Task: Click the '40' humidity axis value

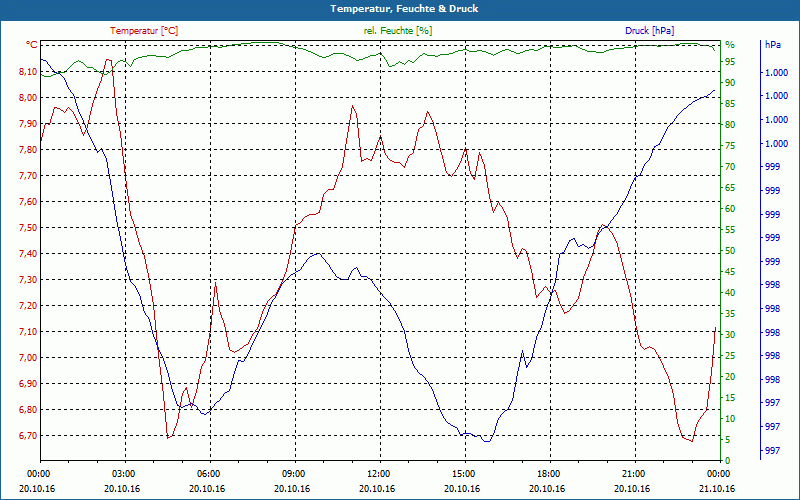Action: [730, 293]
